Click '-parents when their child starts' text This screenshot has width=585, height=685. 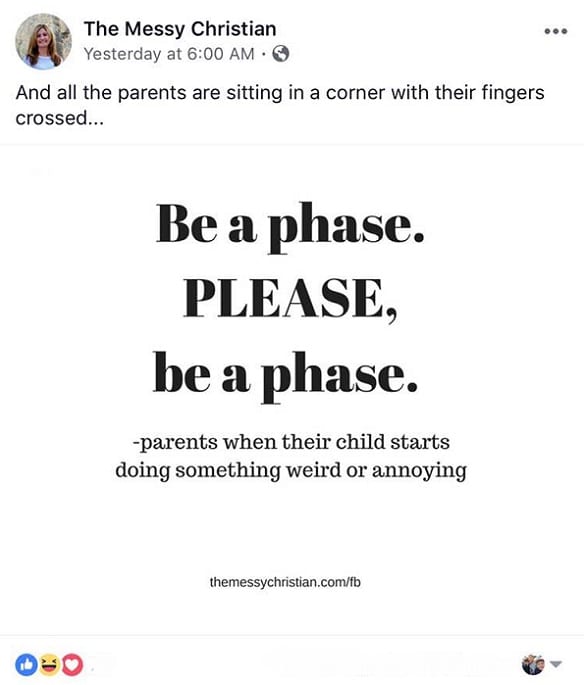(291, 442)
